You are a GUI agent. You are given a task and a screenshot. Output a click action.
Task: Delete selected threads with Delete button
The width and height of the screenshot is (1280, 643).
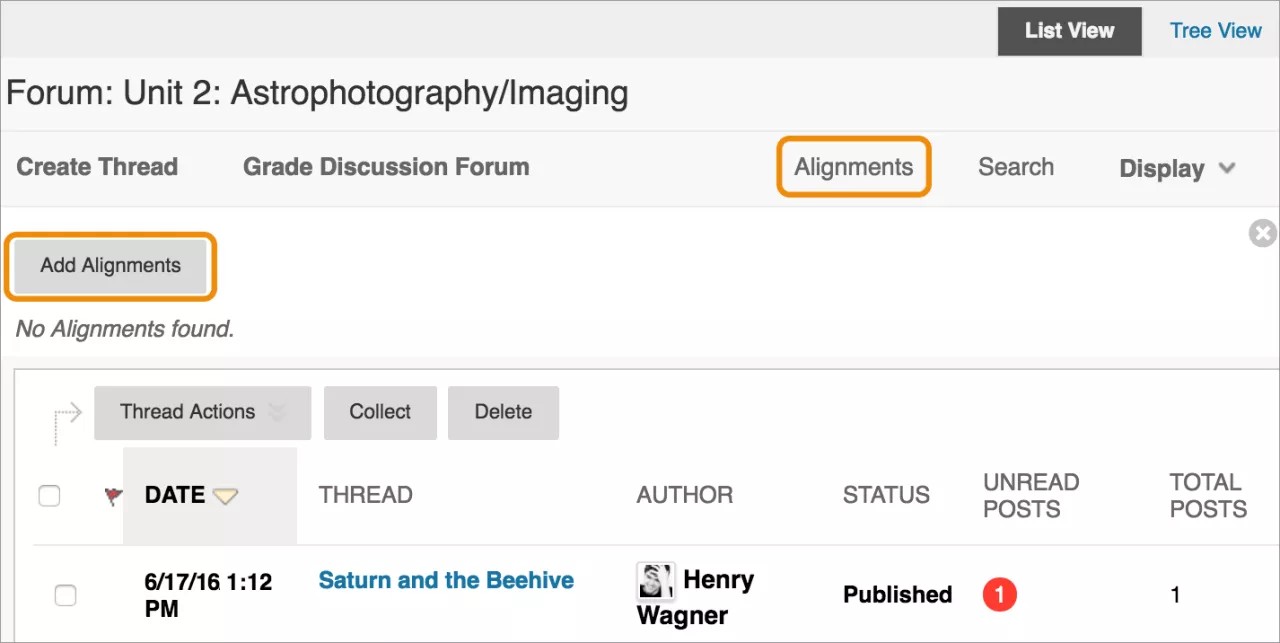pyautogui.click(x=503, y=412)
